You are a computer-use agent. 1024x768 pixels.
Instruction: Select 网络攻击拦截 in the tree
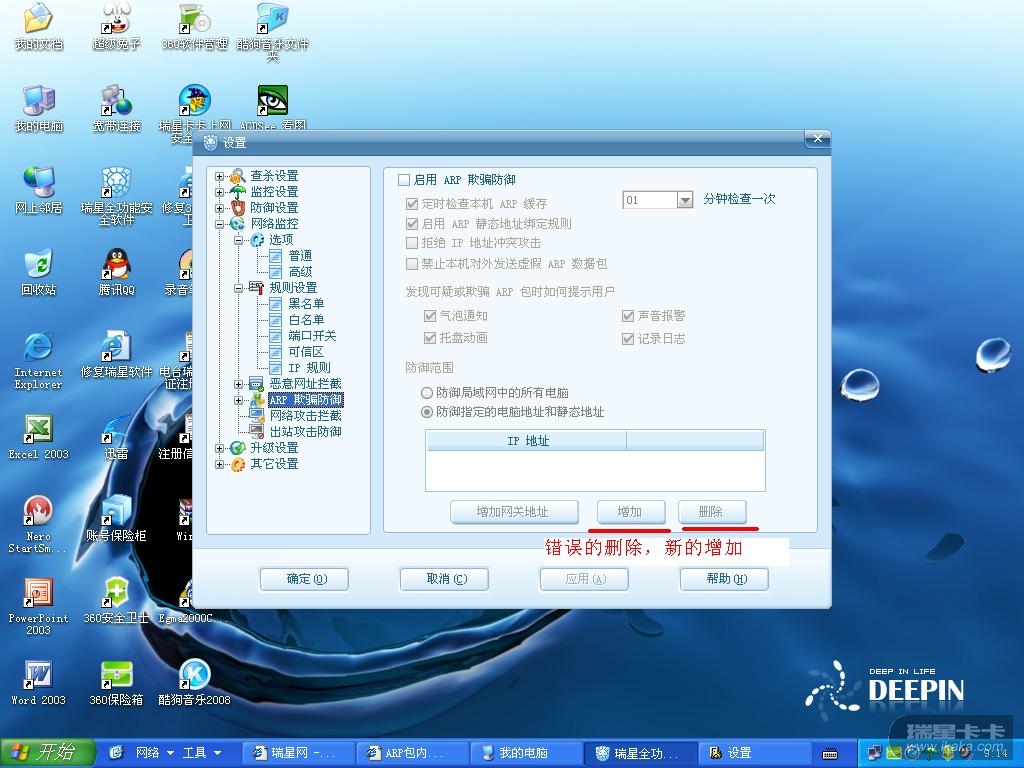[x=306, y=415]
